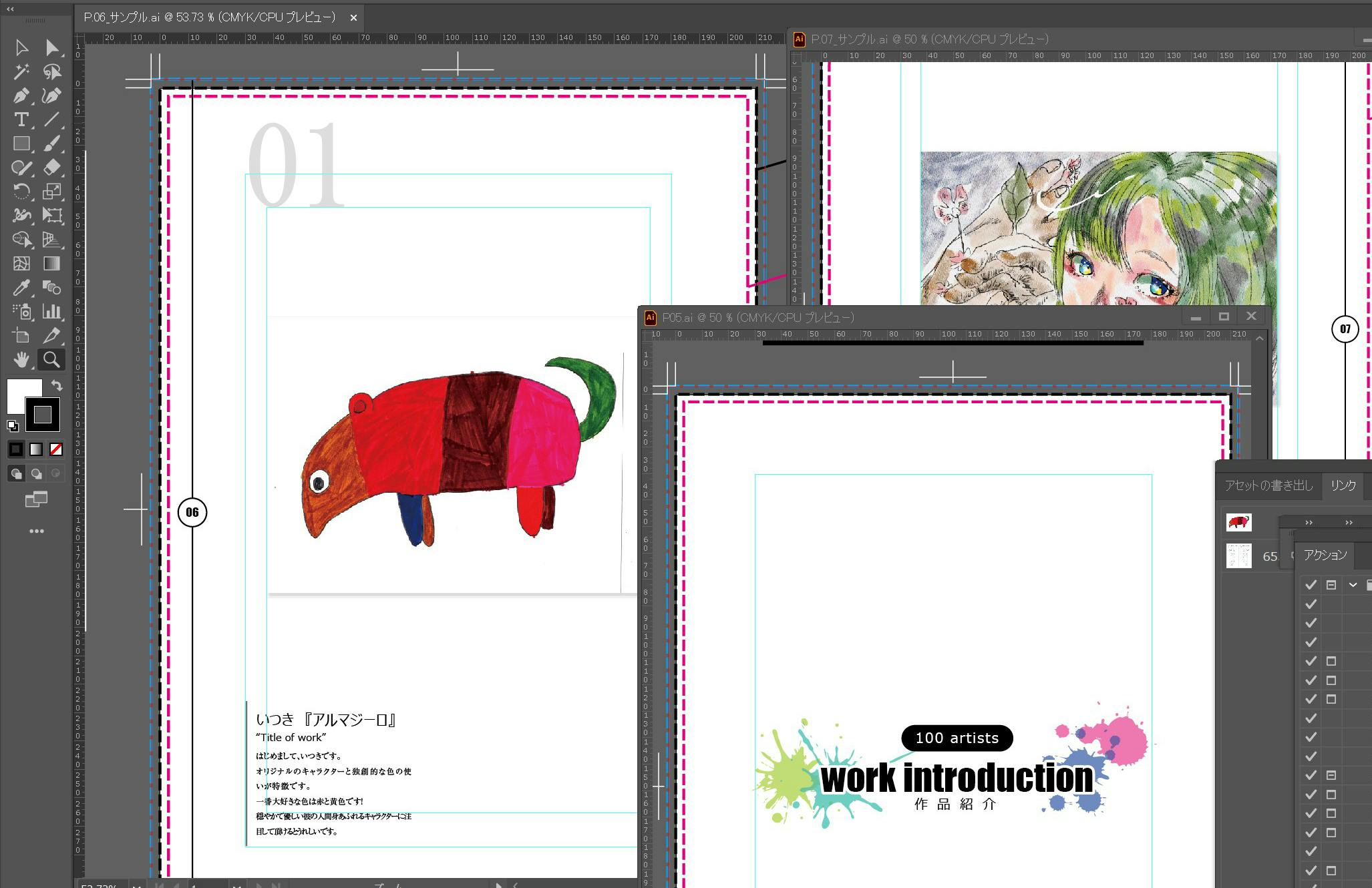
Task: Collapse the action set chevron
Action: (x=1353, y=585)
